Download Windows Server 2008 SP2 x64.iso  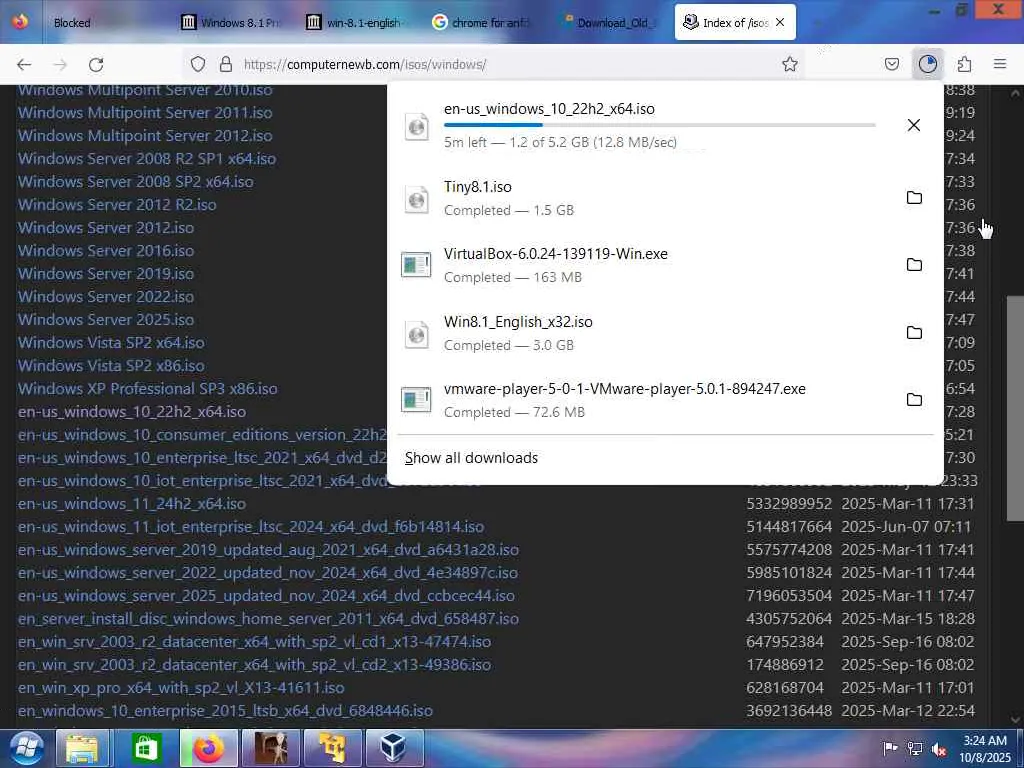pos(136,182)
